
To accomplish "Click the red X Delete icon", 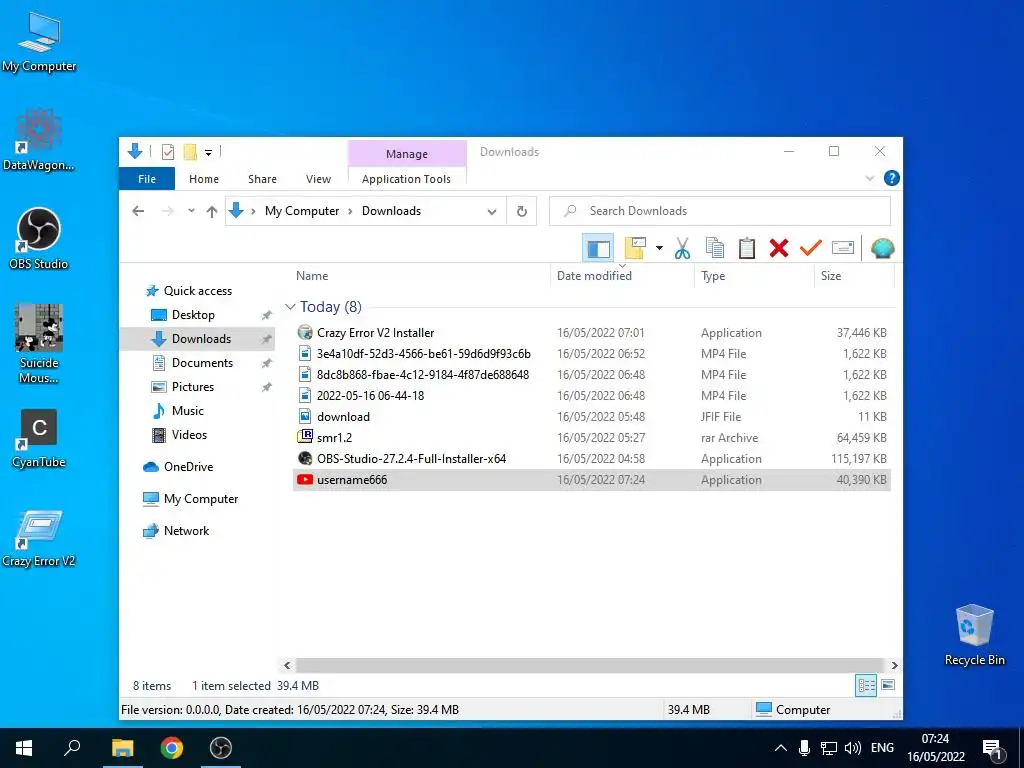I will click(778, 248).
